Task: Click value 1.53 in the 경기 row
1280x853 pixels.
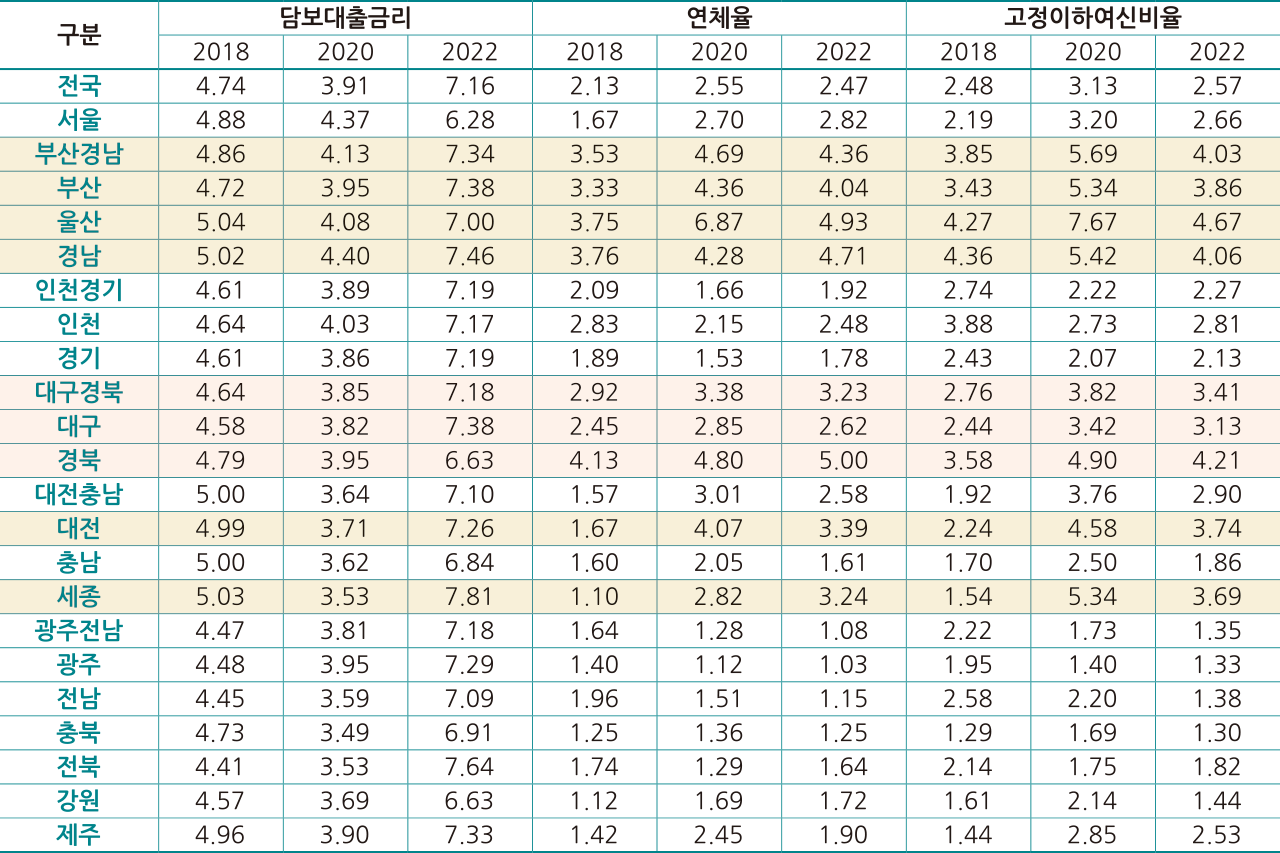Action: tap(719, 358)
